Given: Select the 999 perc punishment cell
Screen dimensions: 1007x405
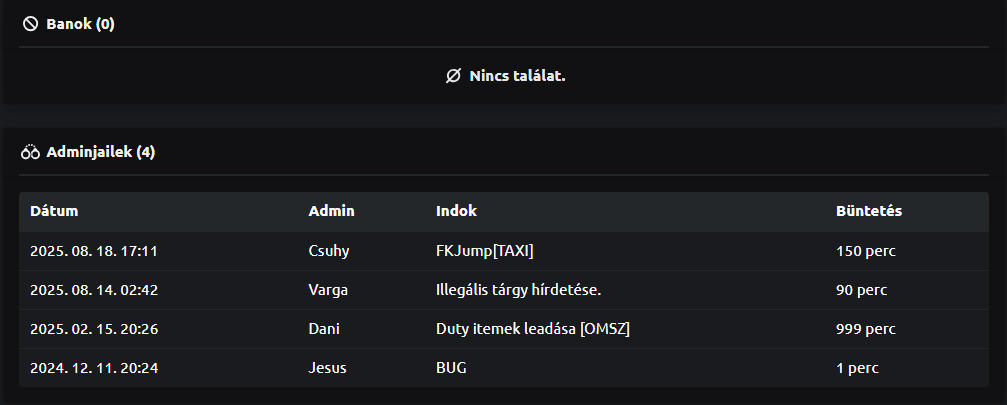Looking at the screenshot, I should pyautogui.click(x=865, y=329).
